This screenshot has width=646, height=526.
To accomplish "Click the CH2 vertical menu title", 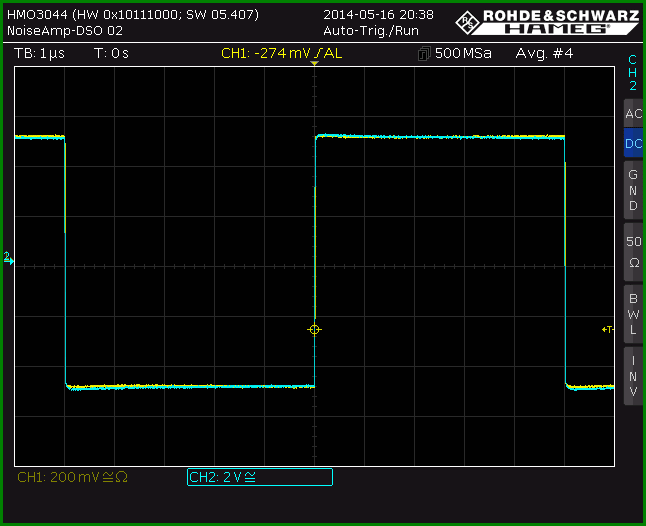I will click(633, 72).
